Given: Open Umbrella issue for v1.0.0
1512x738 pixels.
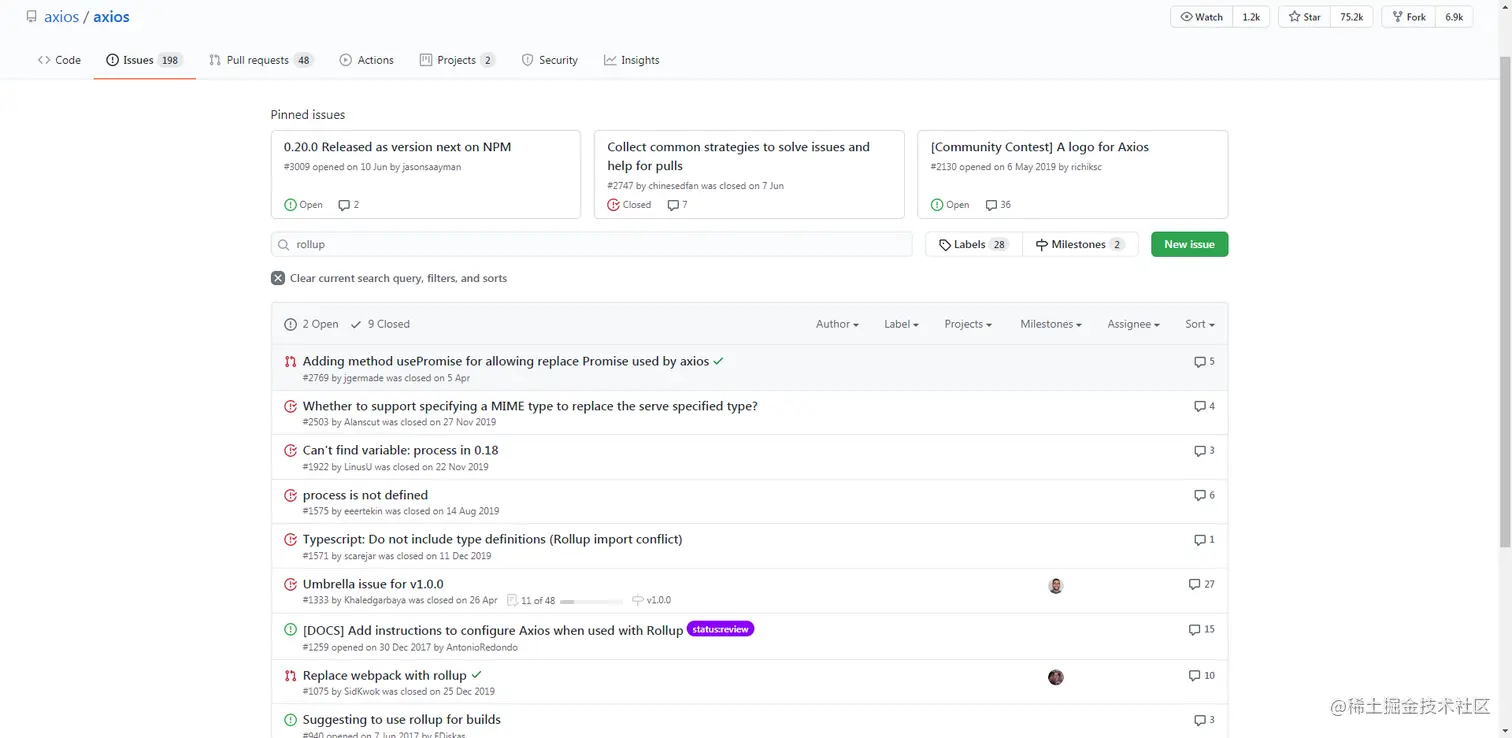Looking at the screenshot, I should tap(373, 584).
